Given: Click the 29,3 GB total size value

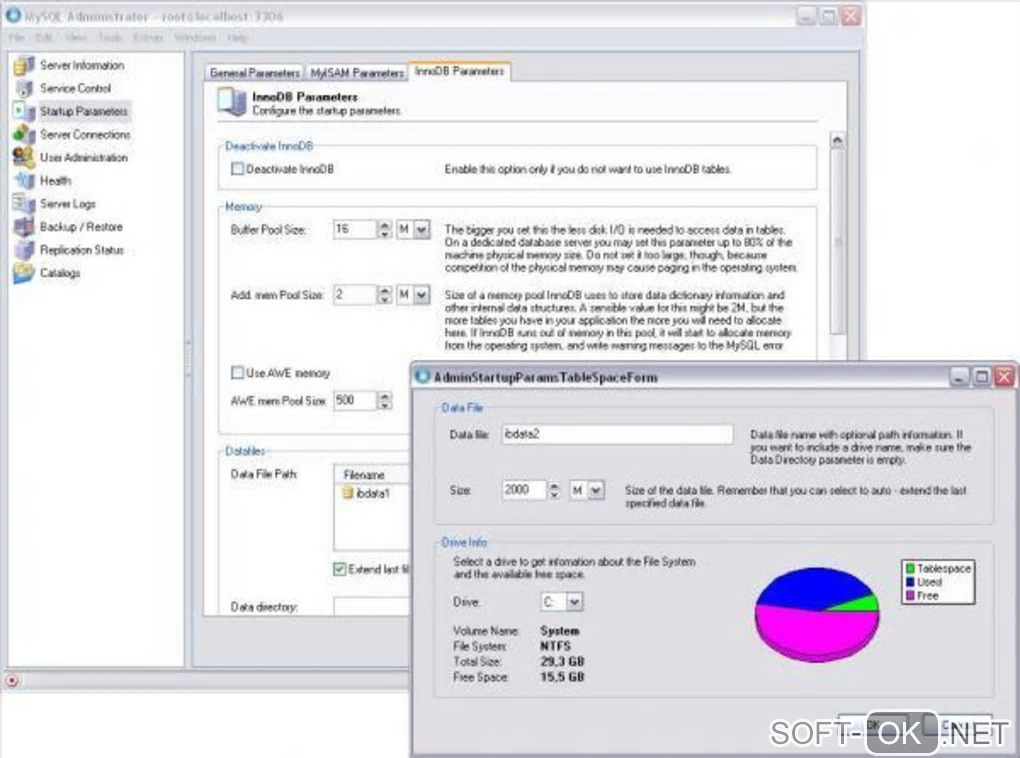Looking at the screenshot, I should 562,662.
